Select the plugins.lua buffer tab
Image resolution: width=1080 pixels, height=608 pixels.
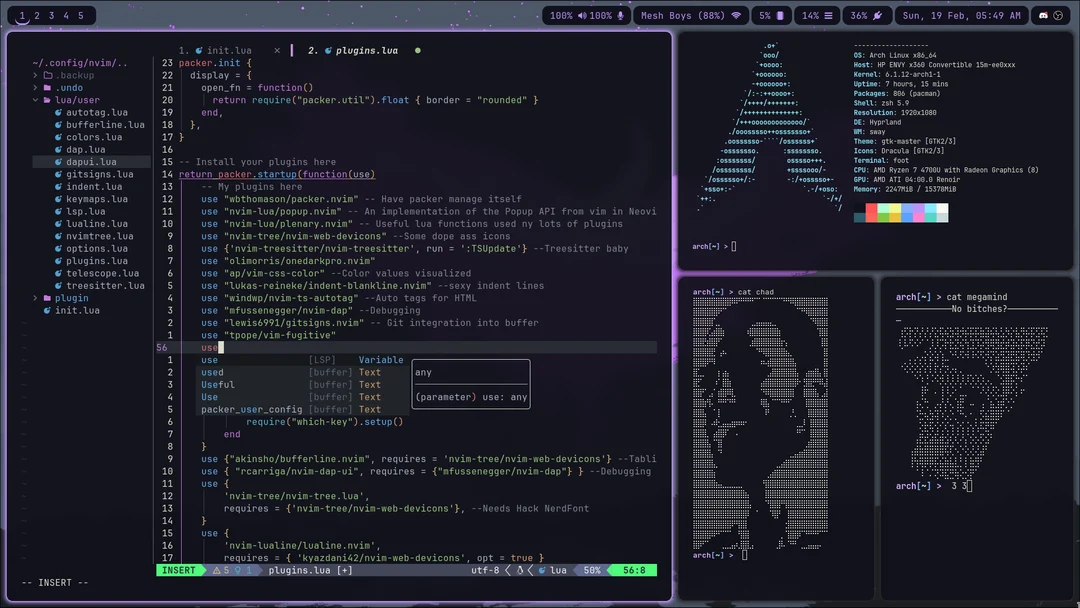pos(366,50)
